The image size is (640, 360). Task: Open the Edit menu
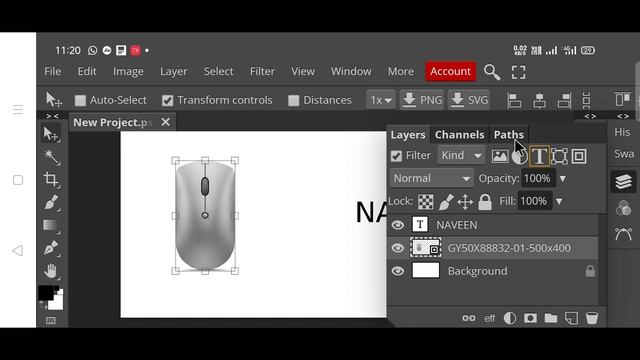(x=87, y=71)
